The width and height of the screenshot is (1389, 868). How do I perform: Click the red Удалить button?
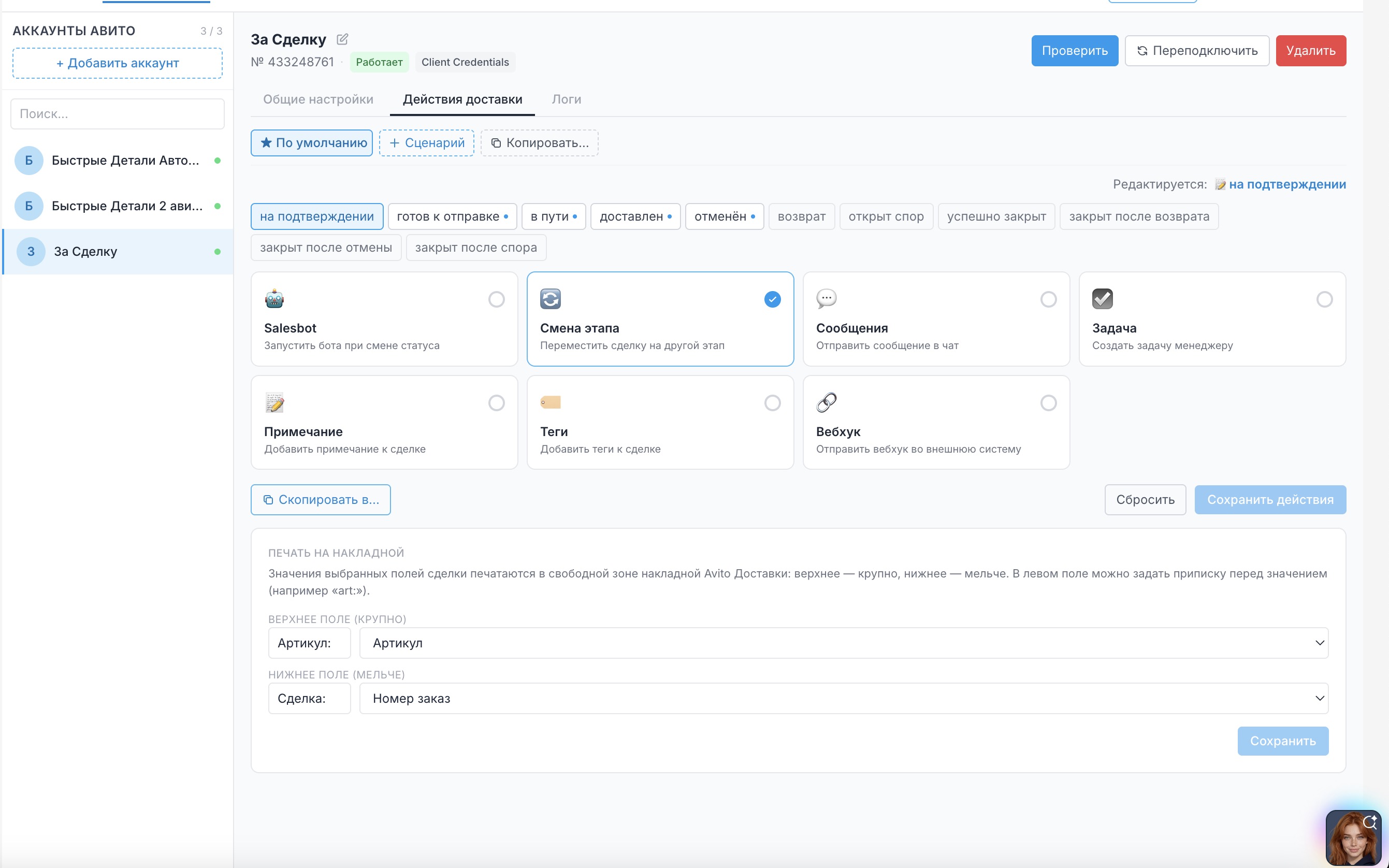[1311, 51]
